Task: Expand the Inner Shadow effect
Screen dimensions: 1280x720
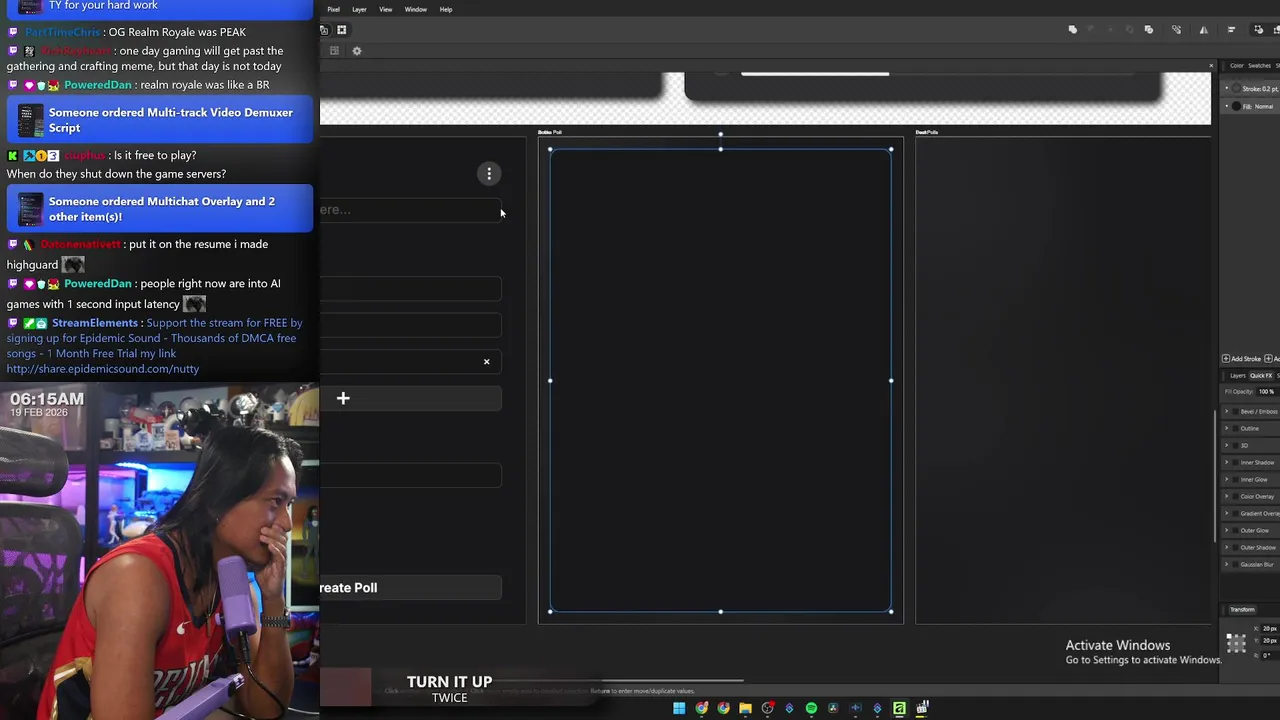Action: coord(1227,463)
